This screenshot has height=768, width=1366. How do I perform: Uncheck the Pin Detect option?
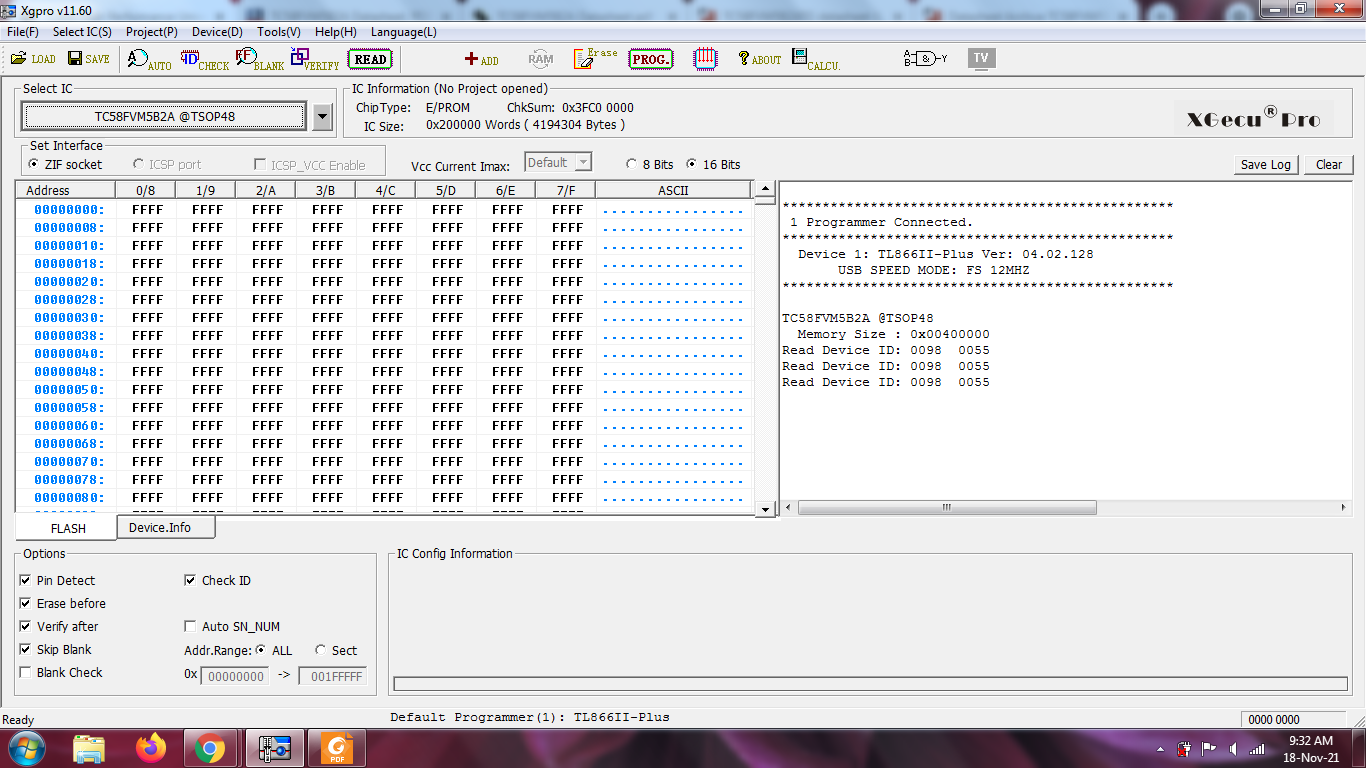26,580
